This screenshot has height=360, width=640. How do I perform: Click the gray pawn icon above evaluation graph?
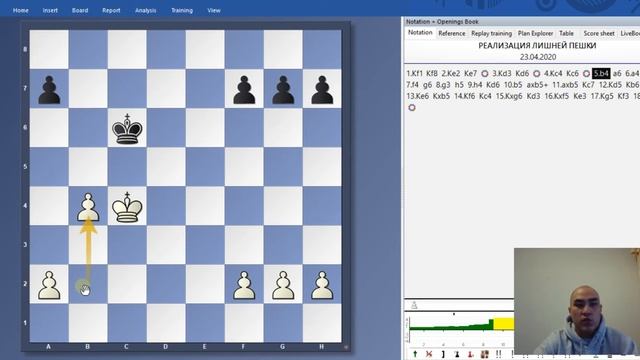(x=414, y=305)
